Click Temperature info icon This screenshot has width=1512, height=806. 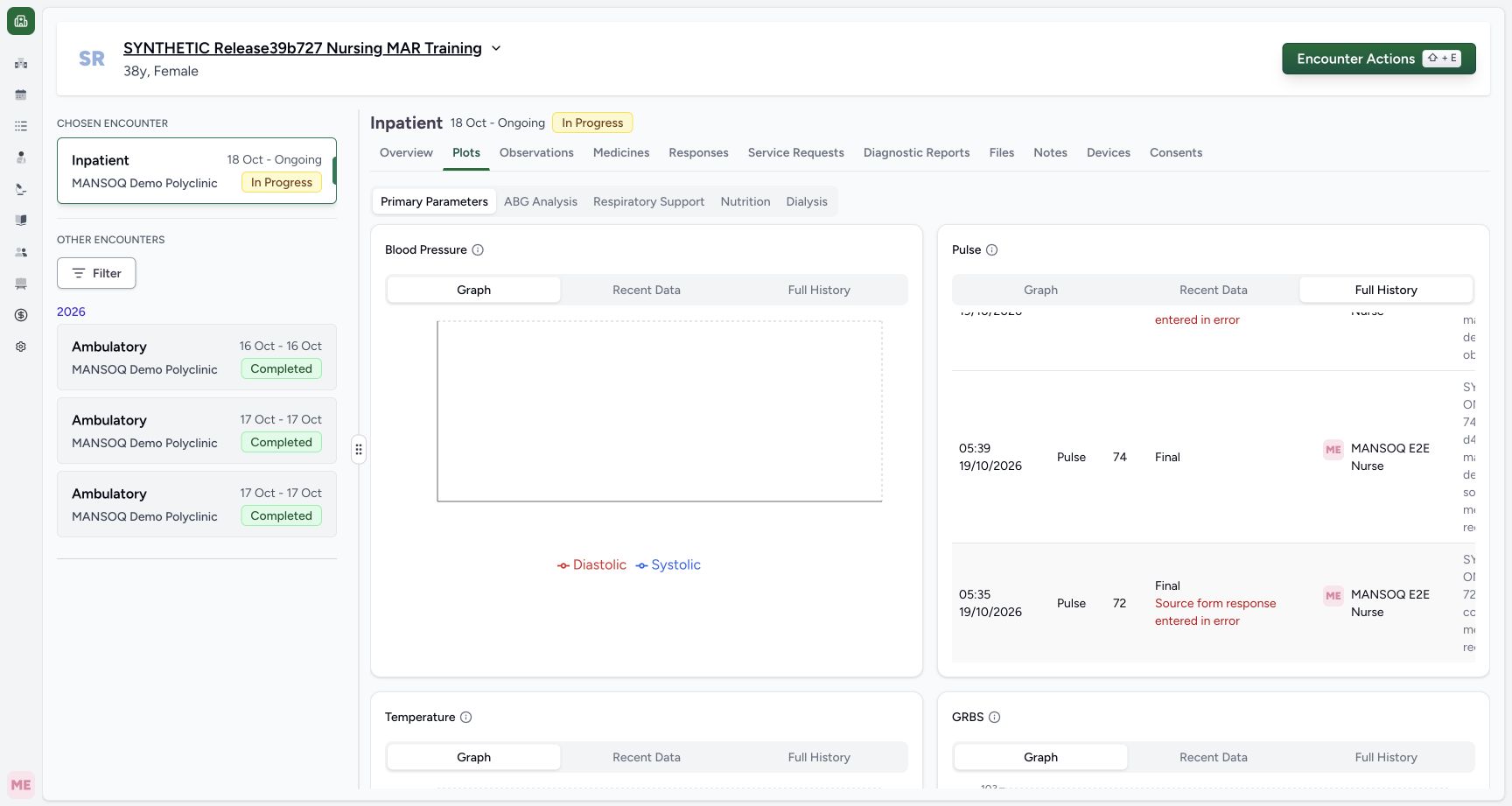coord(465,717)
